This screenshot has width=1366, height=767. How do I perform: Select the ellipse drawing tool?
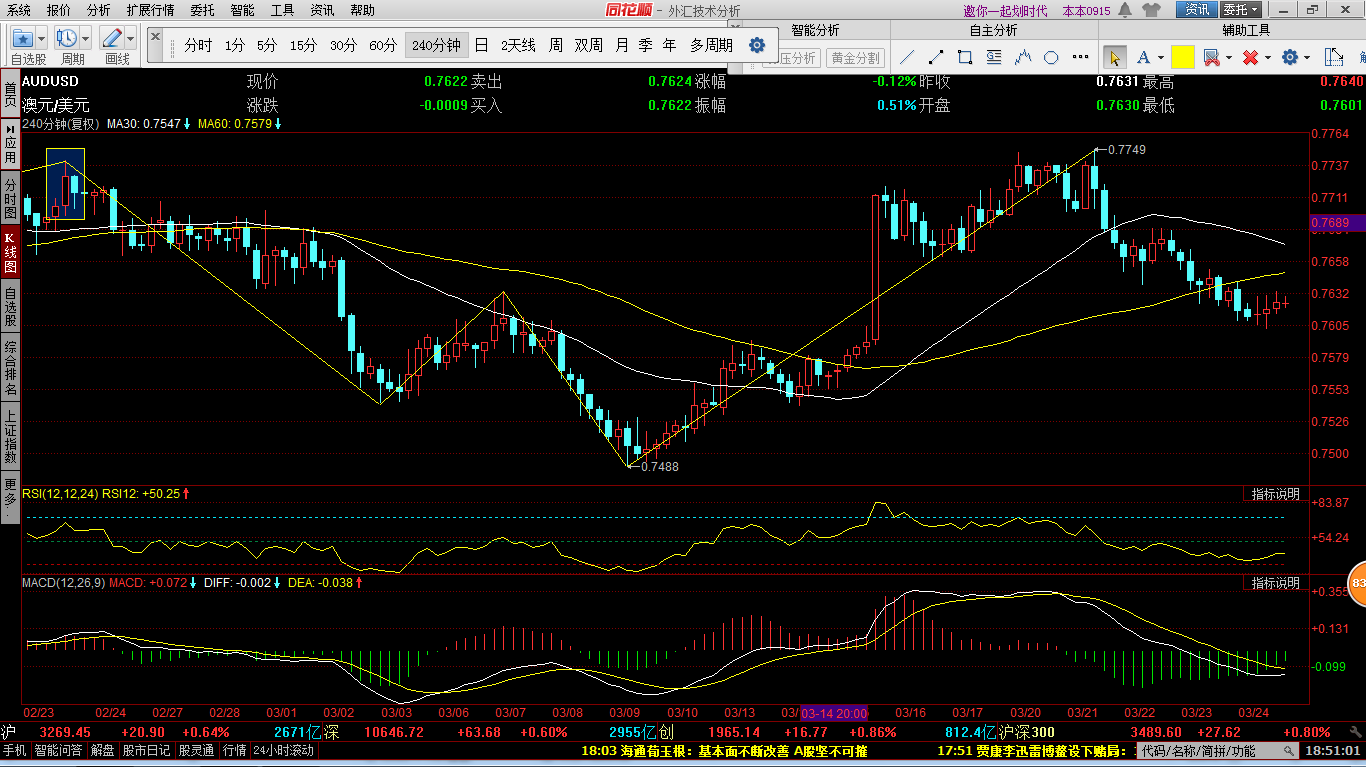1052,58
